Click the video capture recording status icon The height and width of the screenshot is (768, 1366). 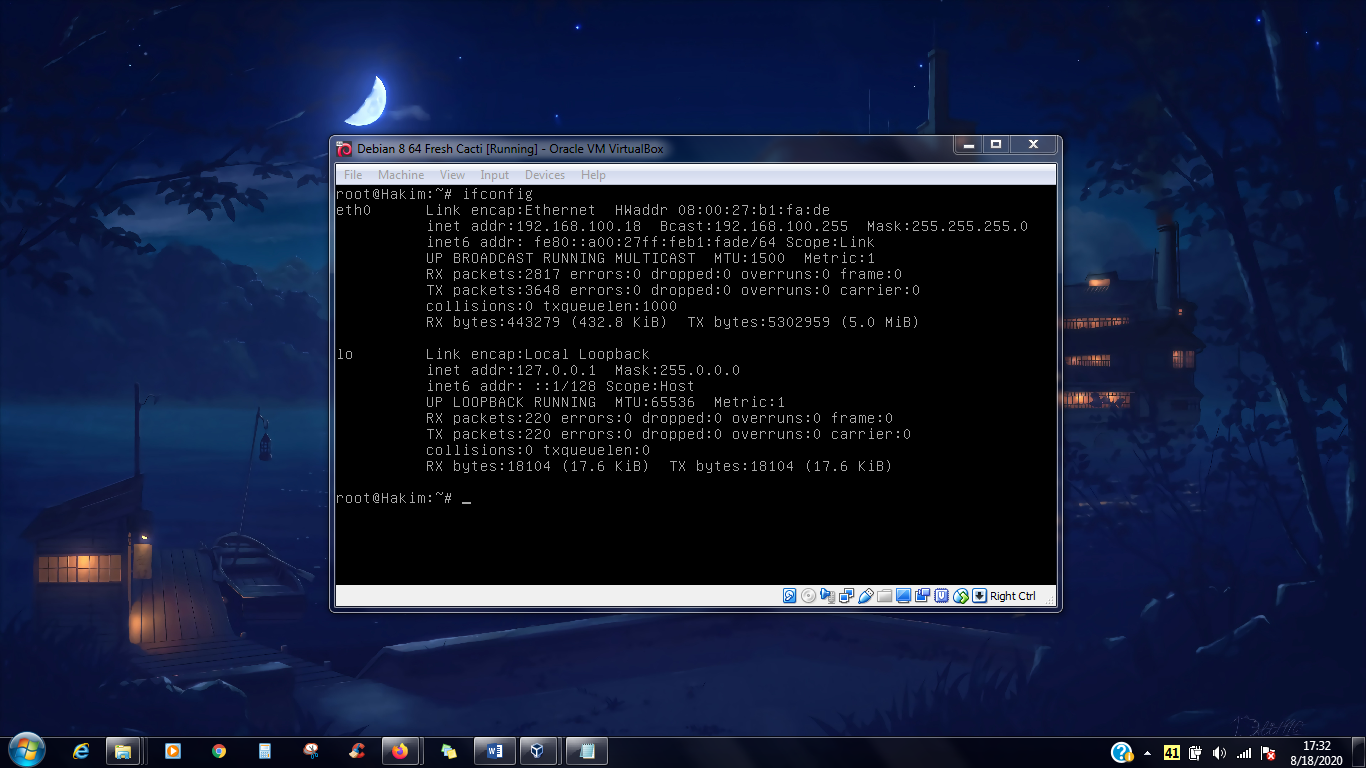[x=922, y=596]
